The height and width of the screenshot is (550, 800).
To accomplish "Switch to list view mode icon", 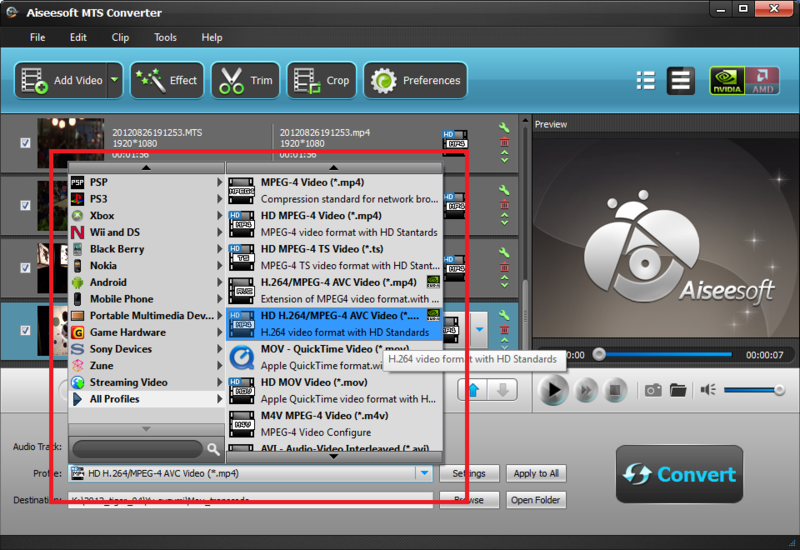I will [646, 80].
